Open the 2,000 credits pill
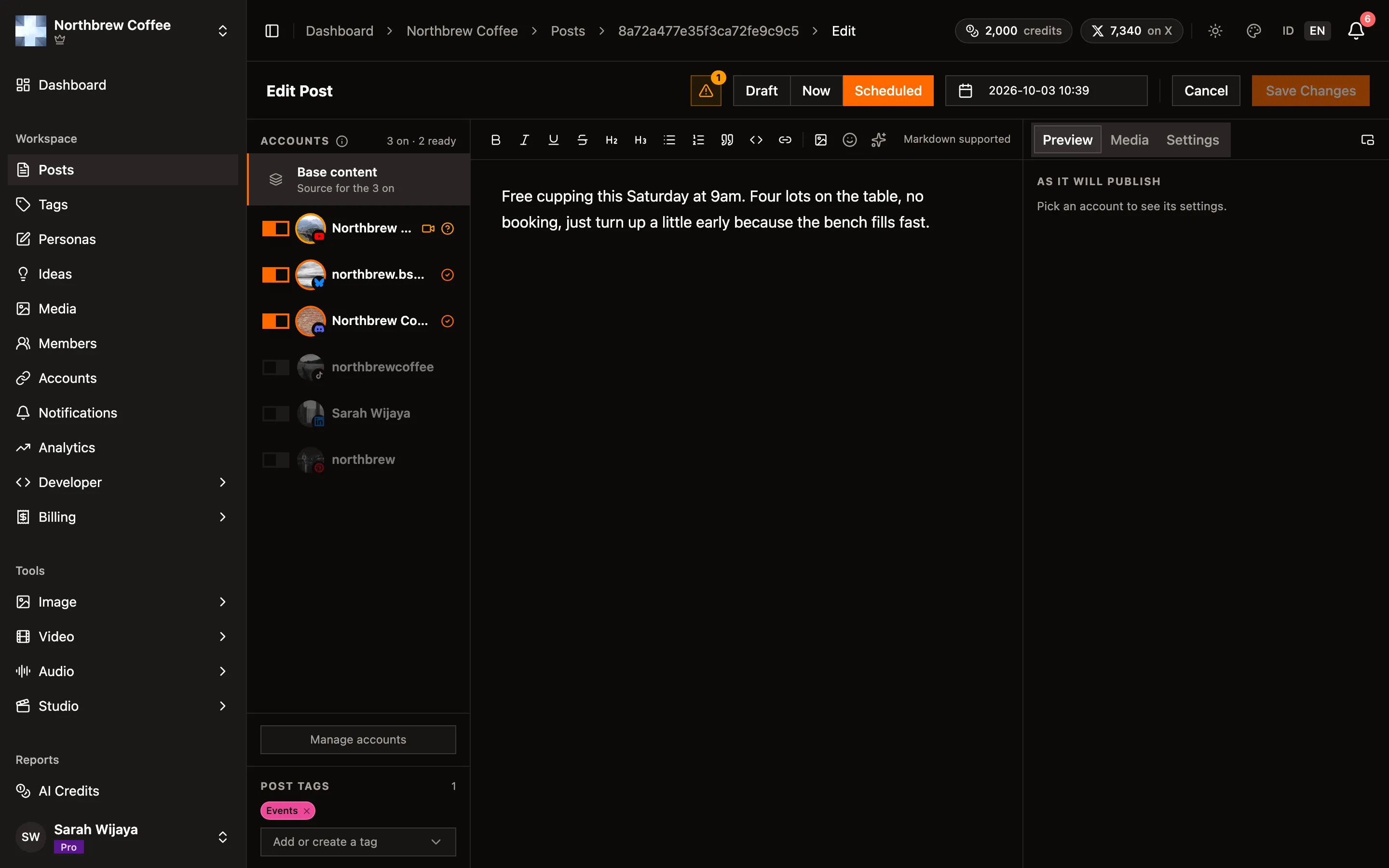 tap(1014, 31)
